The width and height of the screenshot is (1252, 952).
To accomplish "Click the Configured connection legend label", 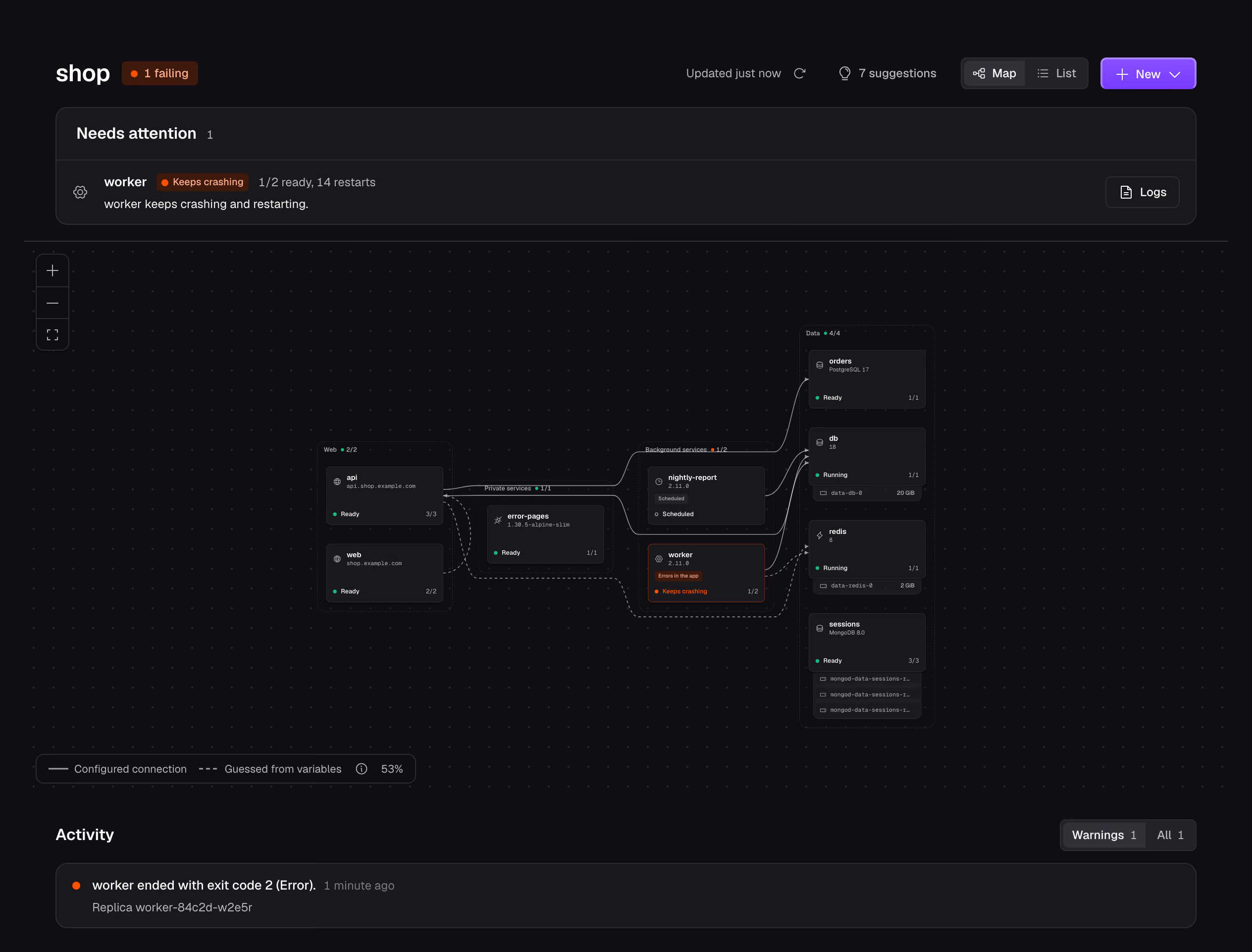I will point(130,769).
